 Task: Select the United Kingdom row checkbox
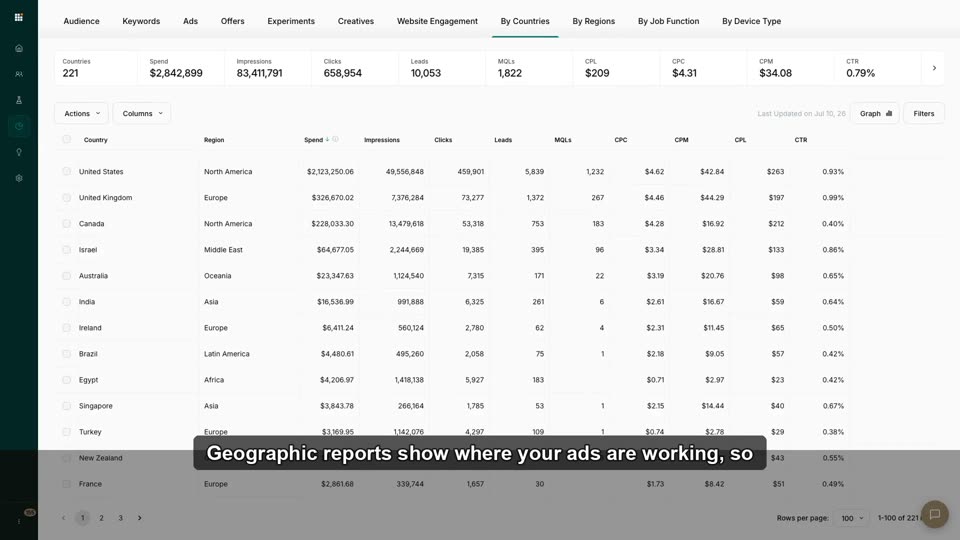click(67, 198)
